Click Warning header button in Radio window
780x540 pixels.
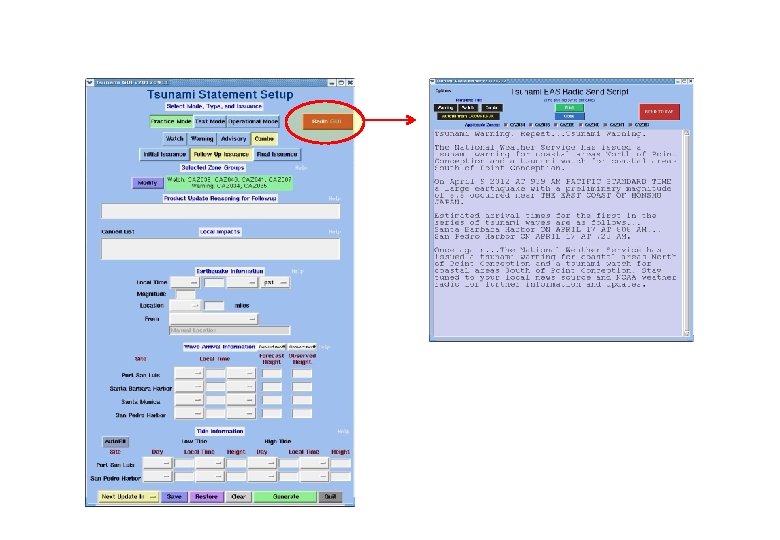[445, 107]
